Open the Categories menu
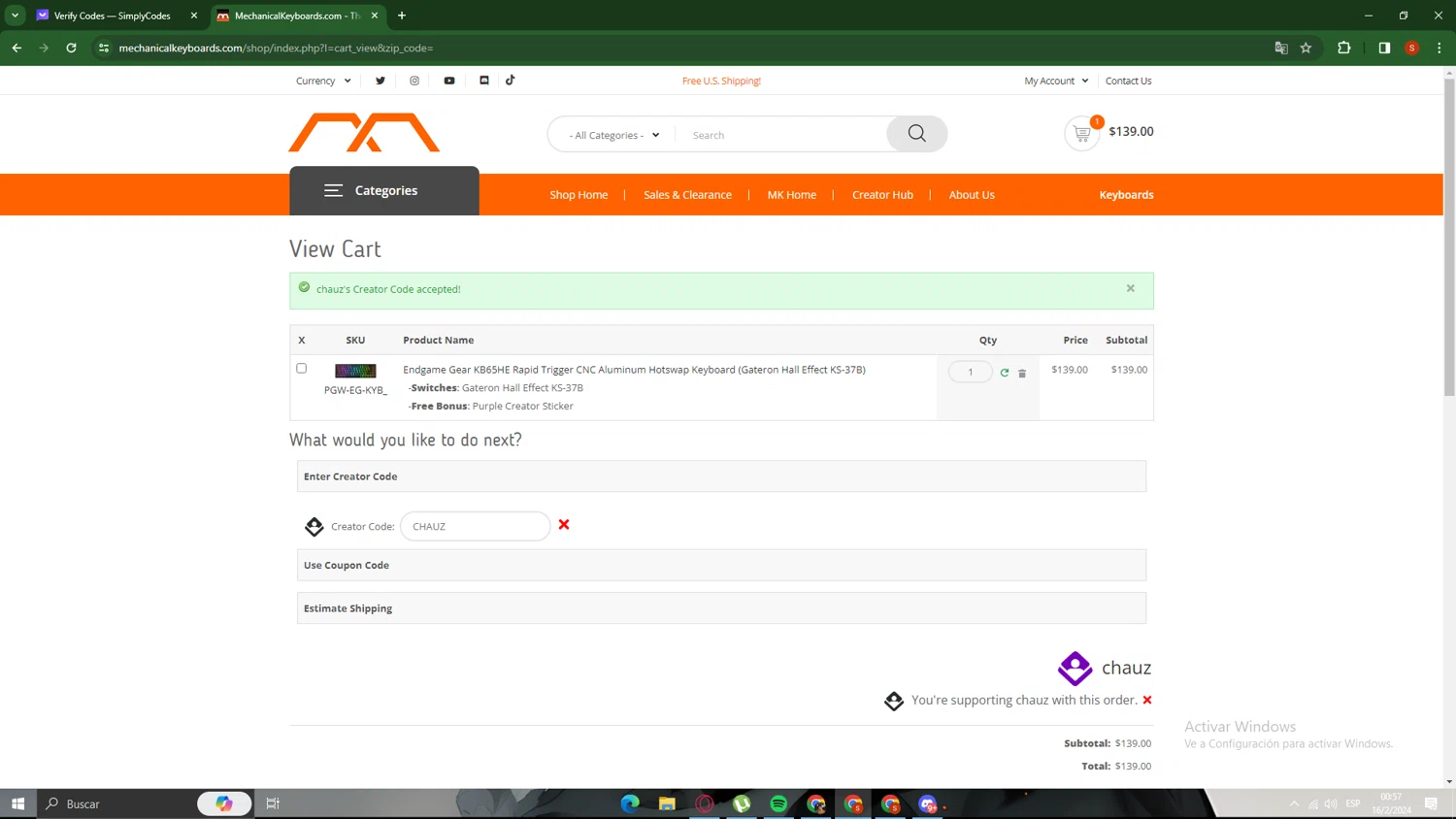Screen dimensions: 1456x819 coord(384,190)
